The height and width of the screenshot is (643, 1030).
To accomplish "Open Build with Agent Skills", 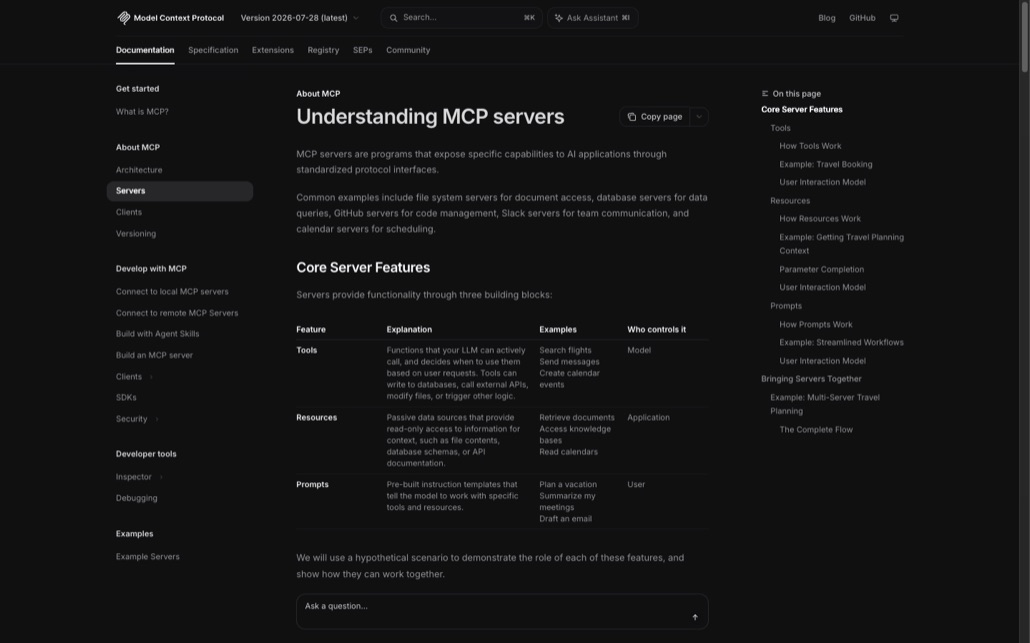I will click(x=157, y=334).
